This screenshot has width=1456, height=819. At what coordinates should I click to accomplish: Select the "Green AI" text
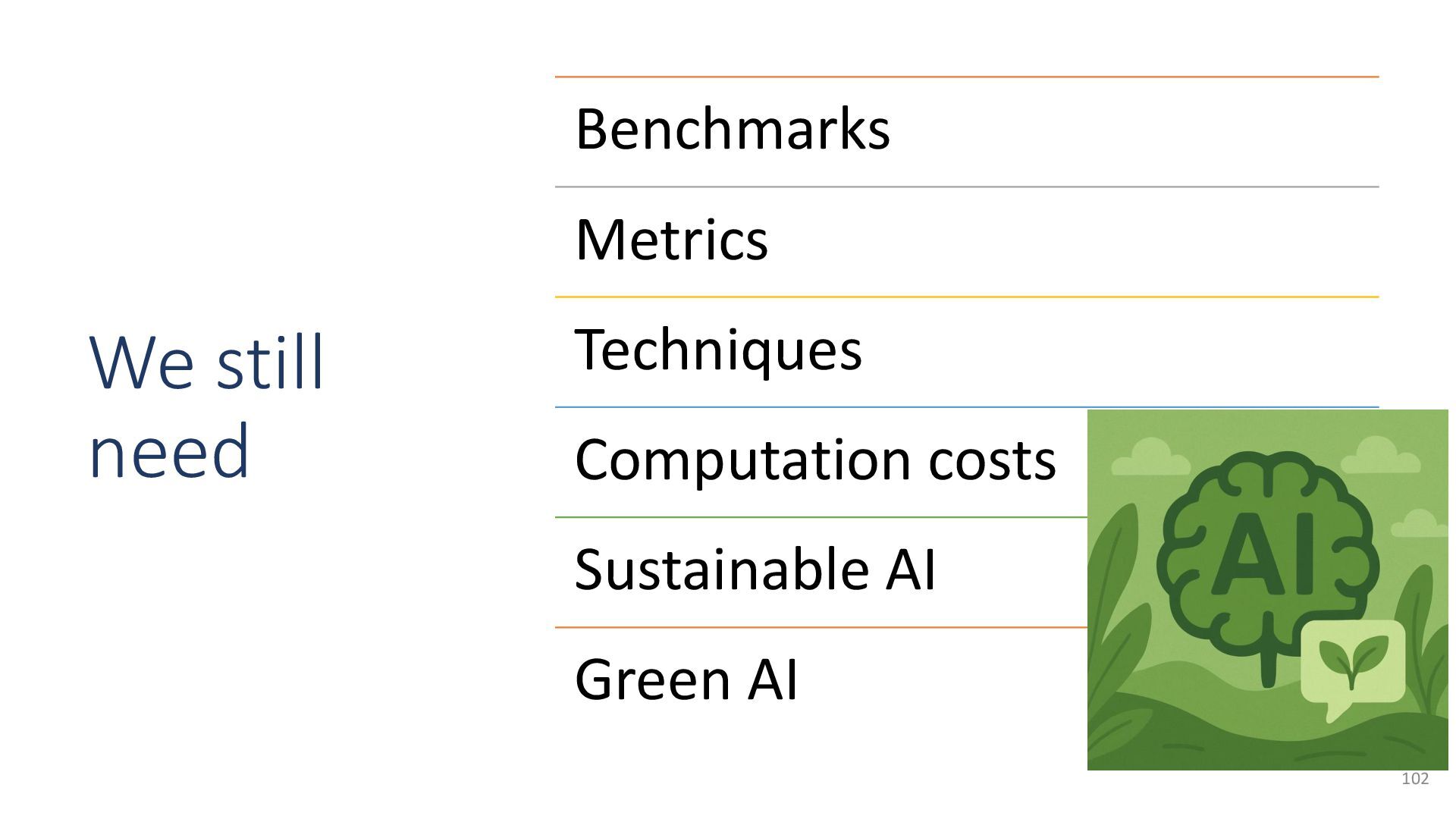click(x=686, y=679)
